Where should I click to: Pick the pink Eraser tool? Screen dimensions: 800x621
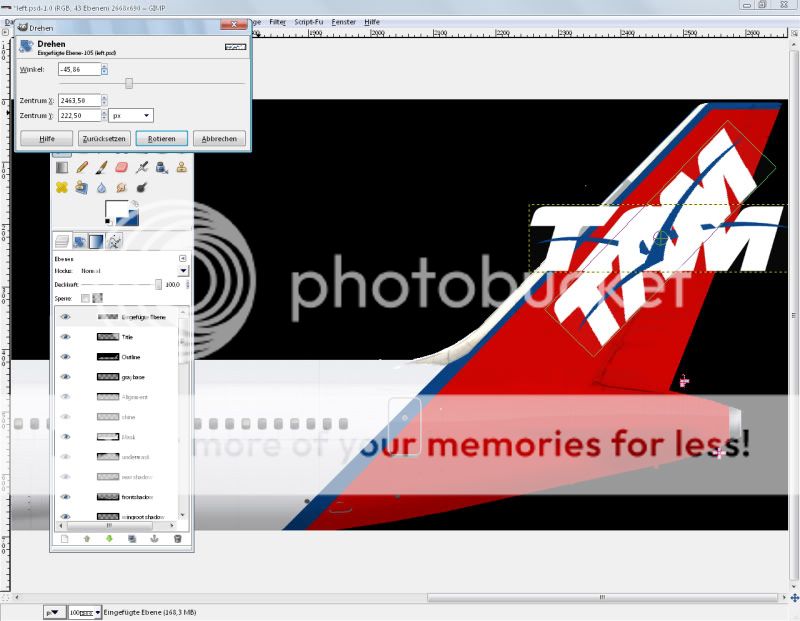click(122, 168)
